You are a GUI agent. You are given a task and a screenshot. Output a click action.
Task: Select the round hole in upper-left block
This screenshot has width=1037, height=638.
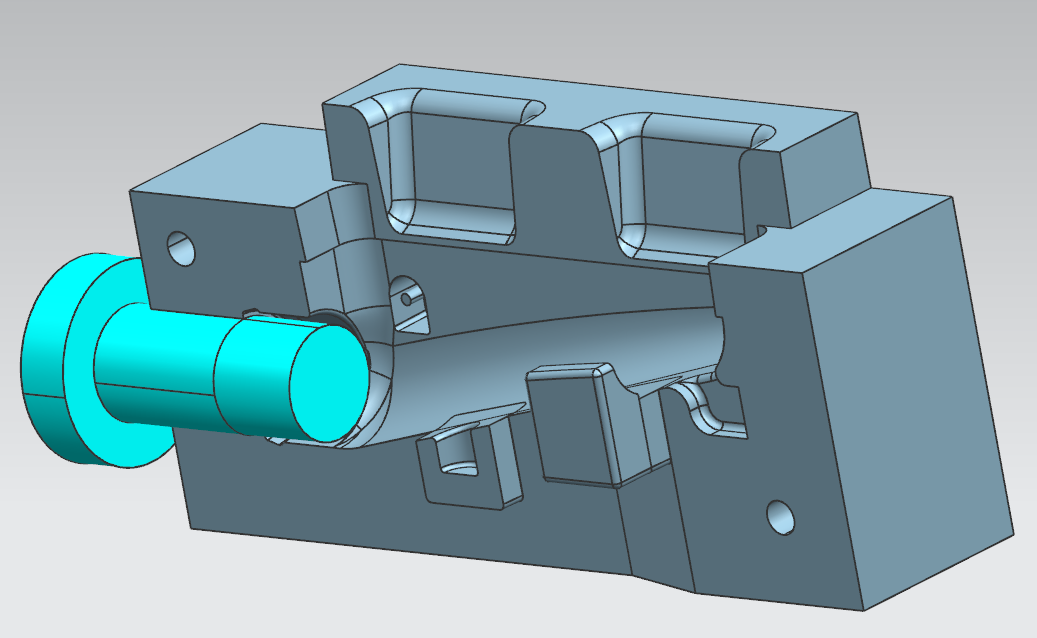pyautogui.click(x=182, y=246)
